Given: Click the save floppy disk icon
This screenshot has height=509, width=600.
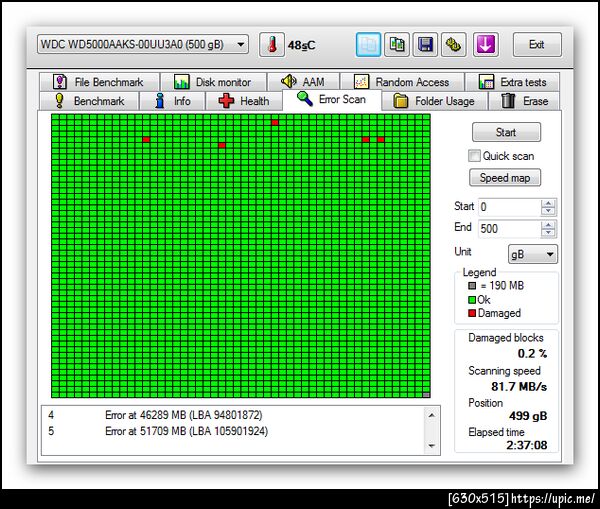Looking at the screenshot, I should 425,45.
